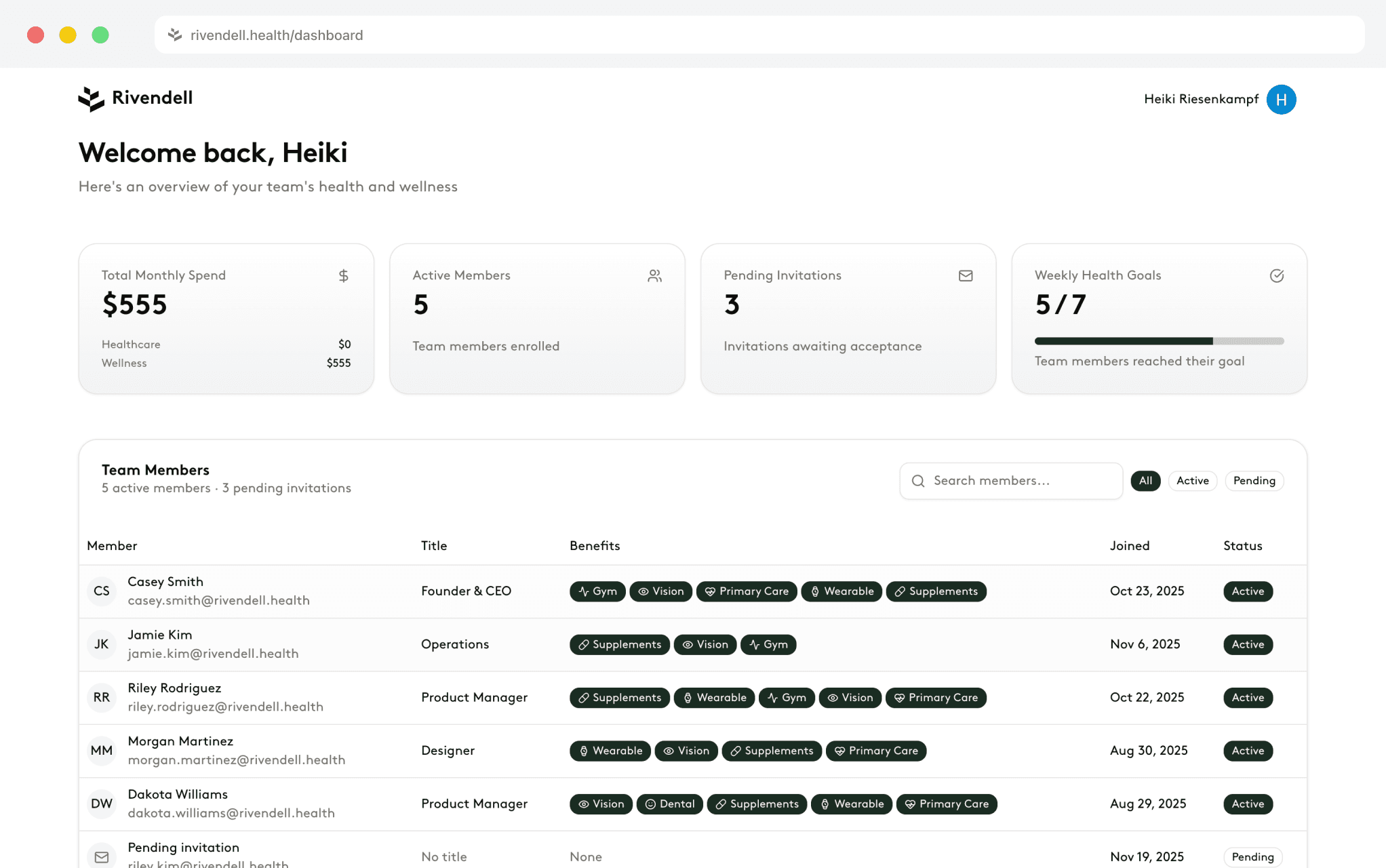Image resolution: width=1386 pixels, height=868 pixels.
Task: Click the Pending badge on the invitation row
Action: click(1252, 857)
